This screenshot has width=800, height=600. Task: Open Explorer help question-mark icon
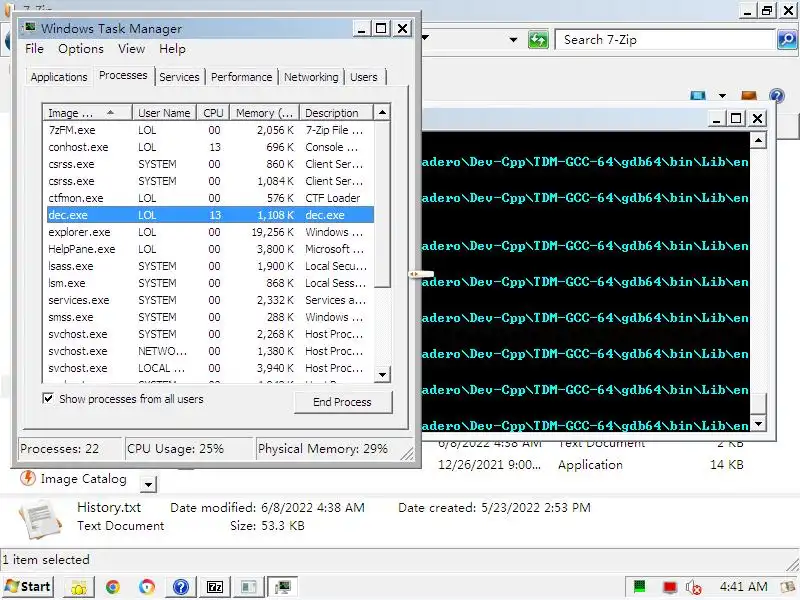point(777,95)
